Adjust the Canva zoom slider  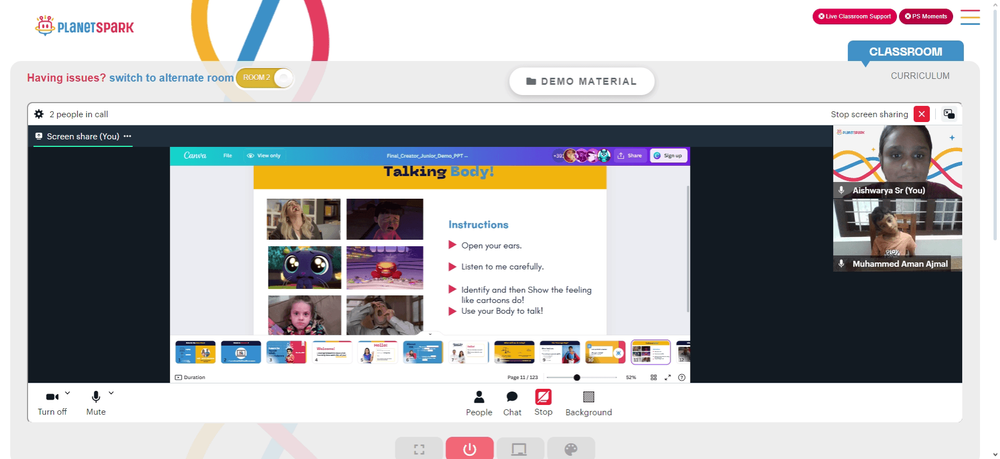[x=577, y=377]
